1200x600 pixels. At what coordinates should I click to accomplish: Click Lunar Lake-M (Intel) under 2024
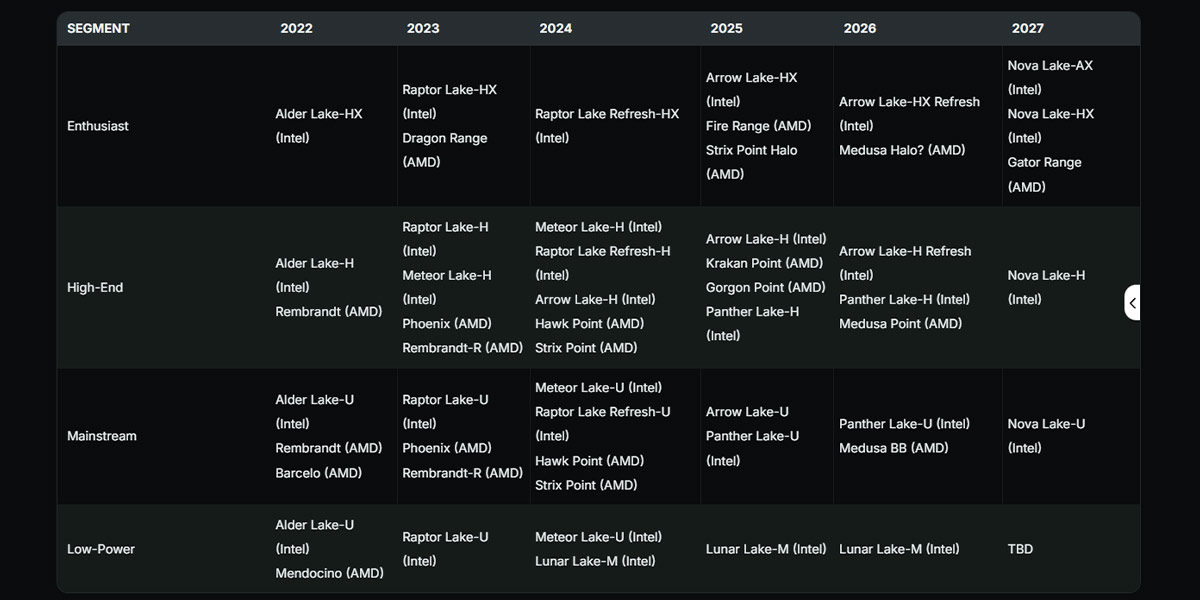coord(596,561)
